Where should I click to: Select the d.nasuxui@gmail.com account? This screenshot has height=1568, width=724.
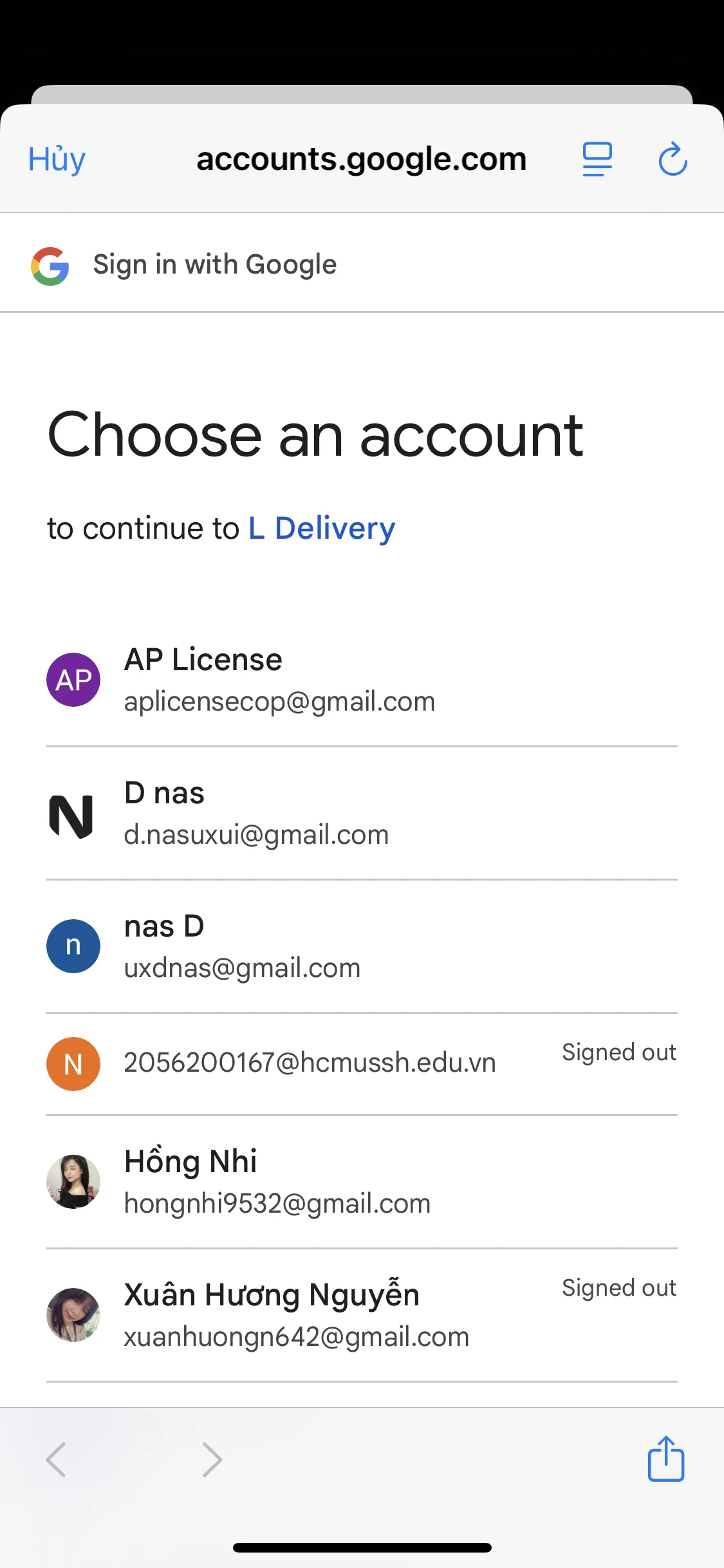[x=256, y=835]
